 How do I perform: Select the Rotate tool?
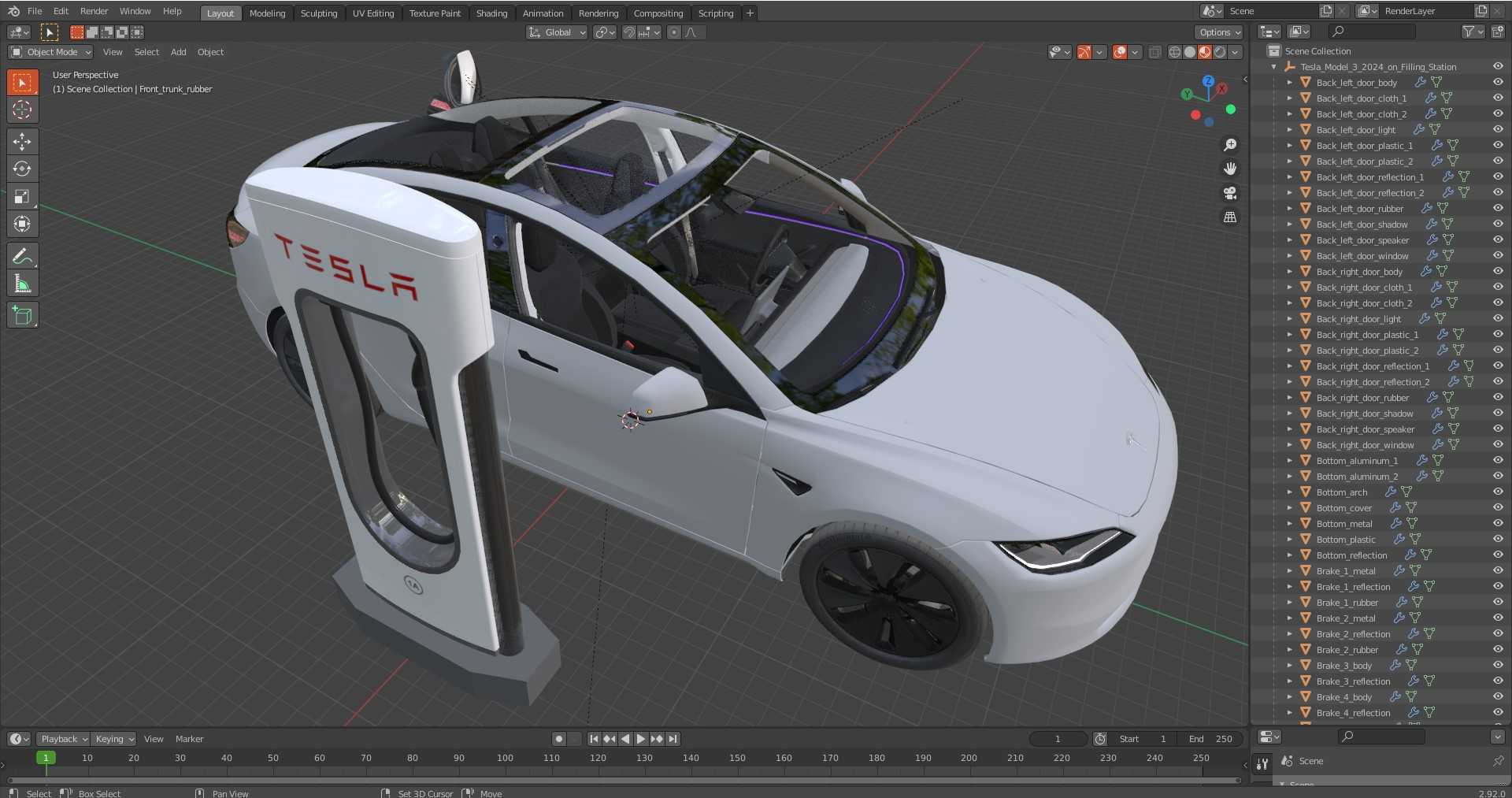[x=22, y=169]
